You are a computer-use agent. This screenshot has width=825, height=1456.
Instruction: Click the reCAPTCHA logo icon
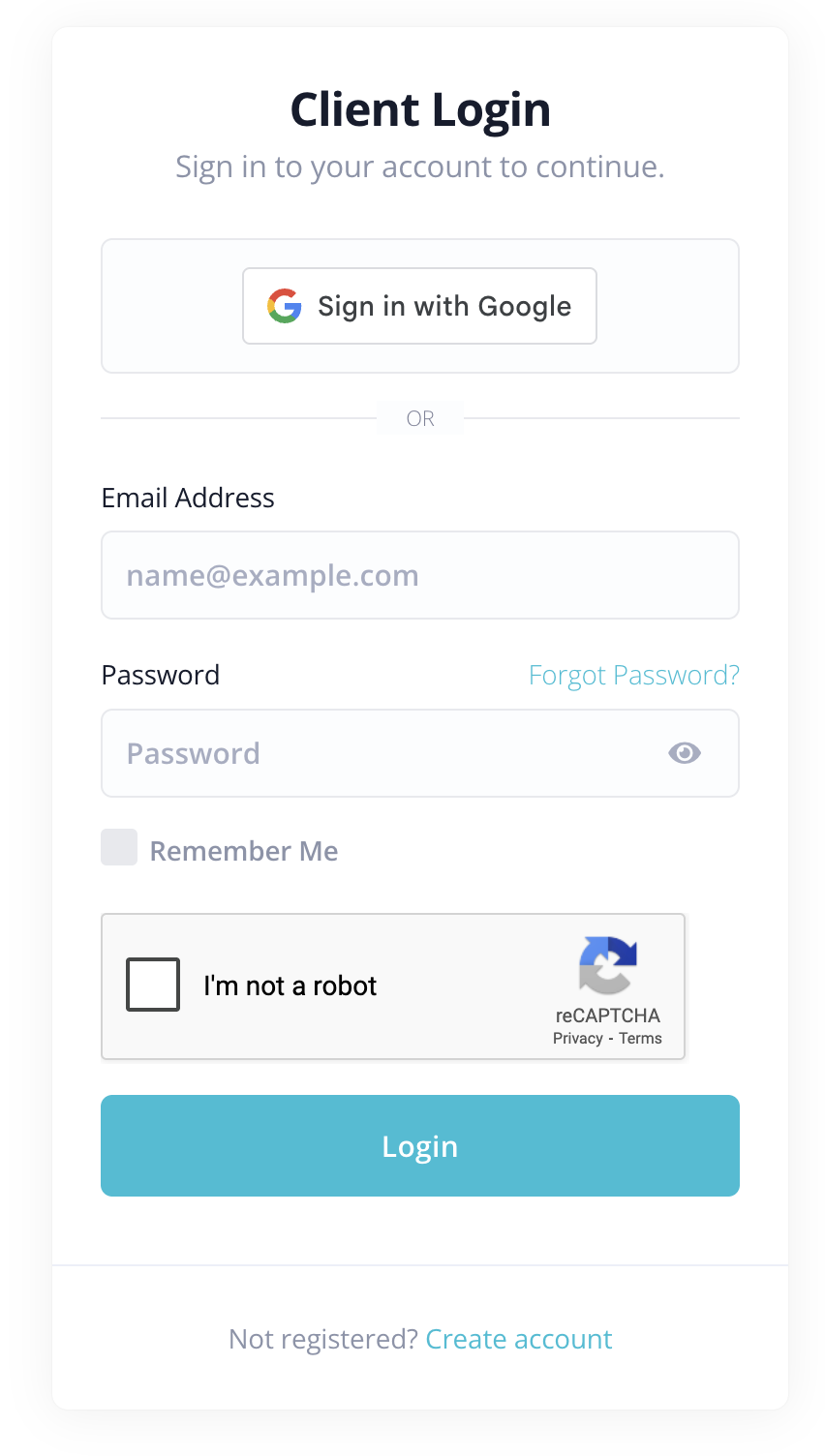coord(608,965)
